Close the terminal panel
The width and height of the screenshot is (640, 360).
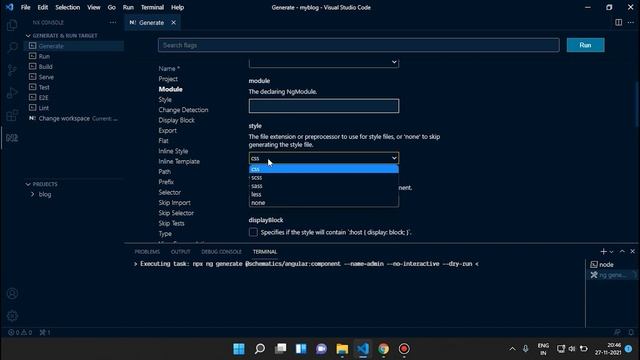point(632,251)
